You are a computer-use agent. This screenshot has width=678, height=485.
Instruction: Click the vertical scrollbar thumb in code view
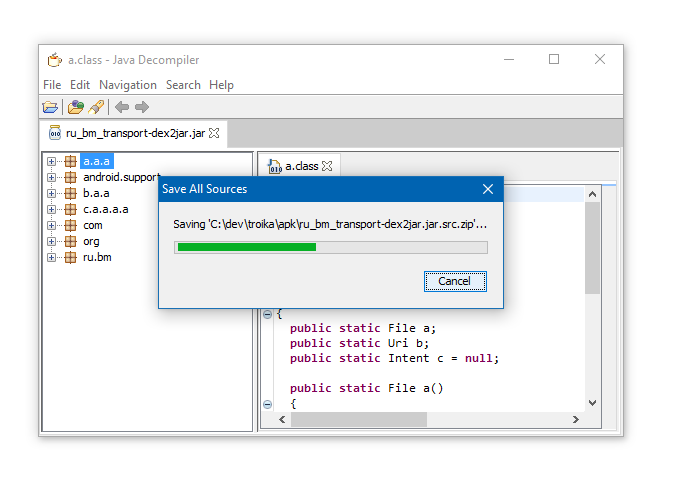point(592,248)
